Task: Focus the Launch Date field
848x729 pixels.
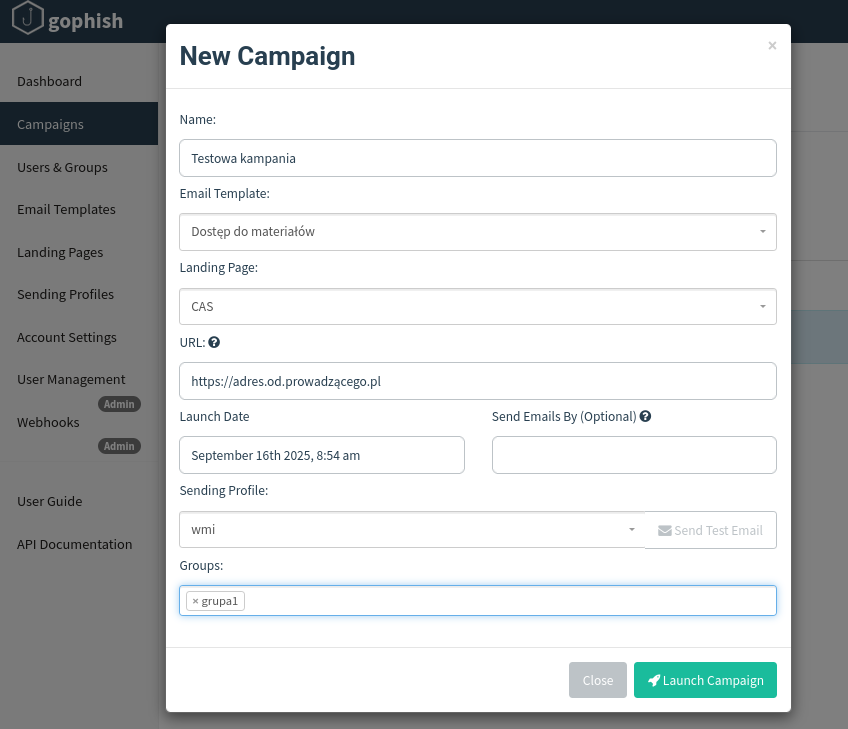Action: click(x=322, y=455)
